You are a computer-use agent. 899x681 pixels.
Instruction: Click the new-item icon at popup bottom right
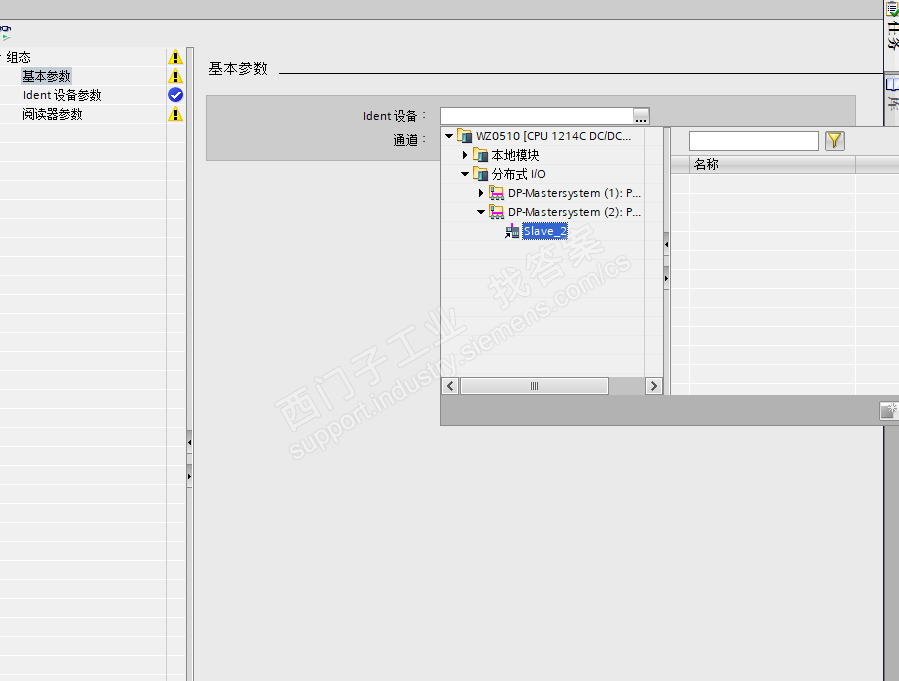point(889,410)
